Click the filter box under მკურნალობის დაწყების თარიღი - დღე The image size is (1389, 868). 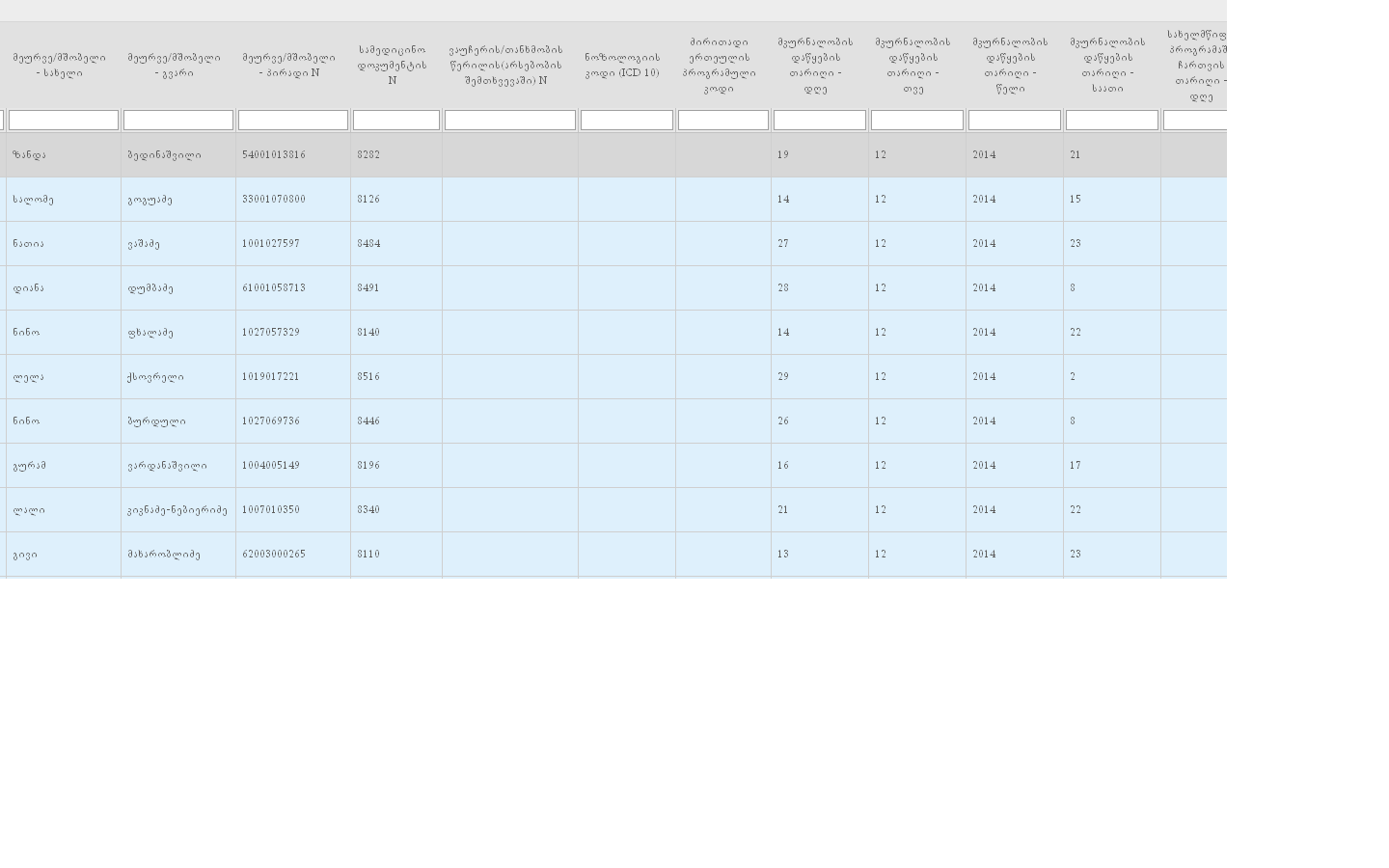coord(820,120)
